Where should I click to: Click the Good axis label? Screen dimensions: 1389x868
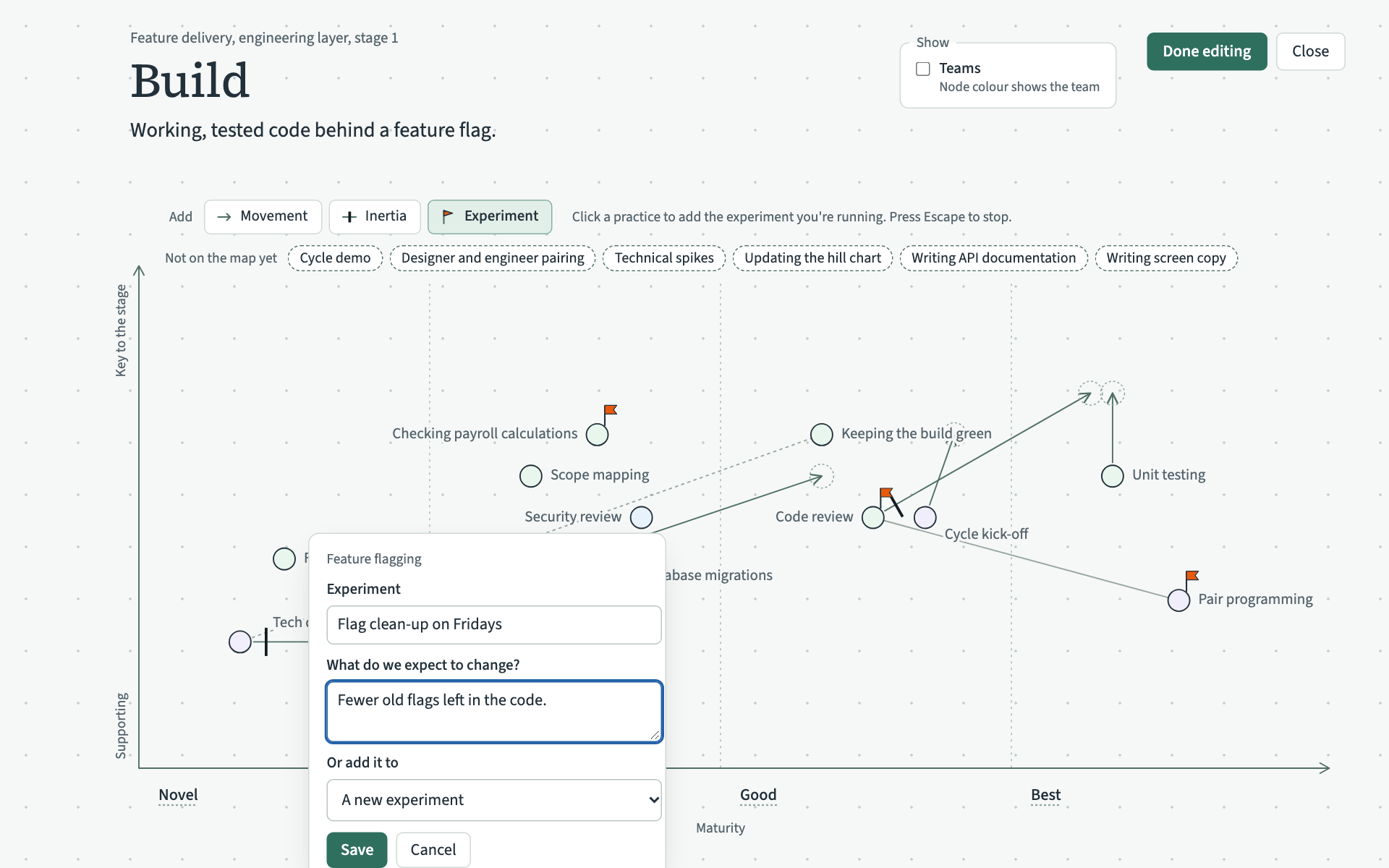click(758, 795)
